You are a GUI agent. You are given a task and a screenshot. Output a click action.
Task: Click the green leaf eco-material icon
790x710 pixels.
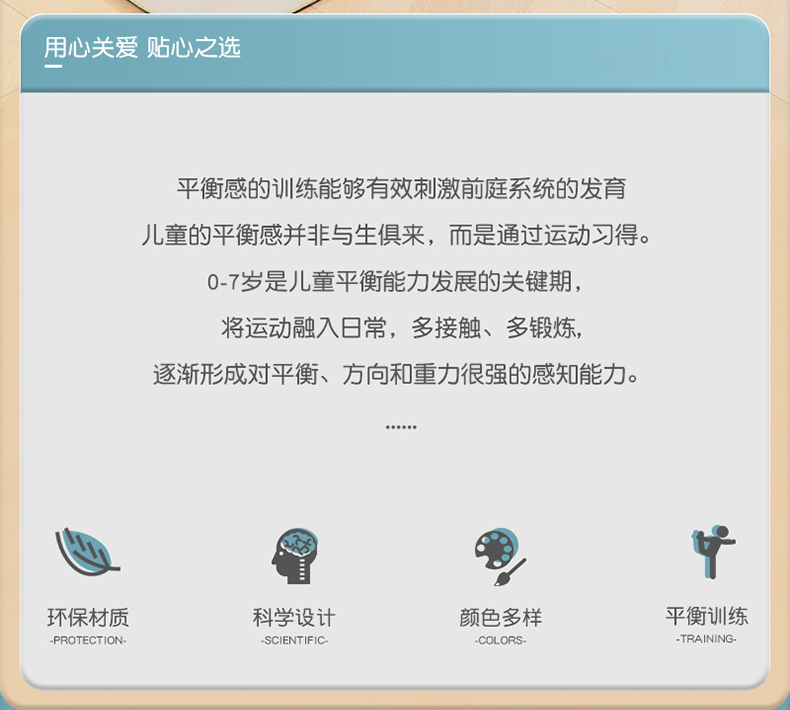tap(86, 551)
